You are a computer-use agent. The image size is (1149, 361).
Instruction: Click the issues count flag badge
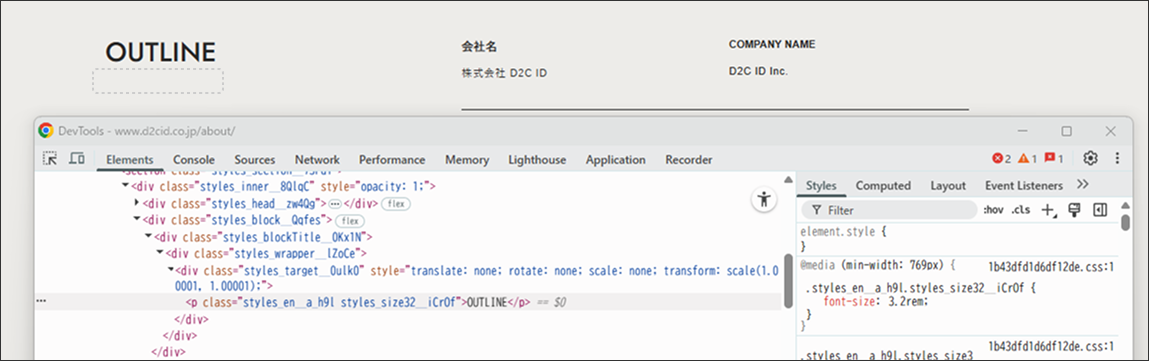point(1054,158)
